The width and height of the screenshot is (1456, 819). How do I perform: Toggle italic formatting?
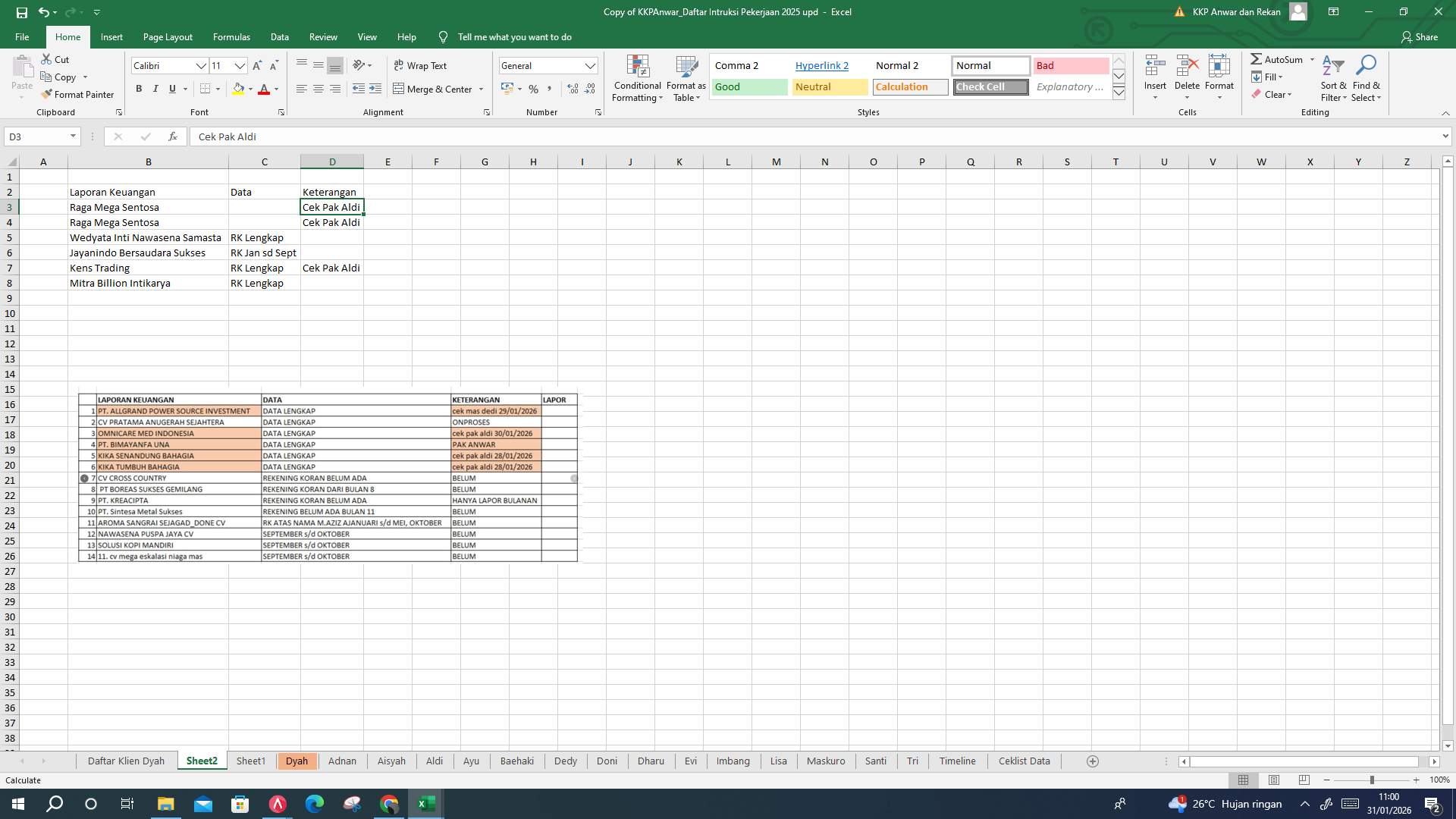(x=155, y=89)
